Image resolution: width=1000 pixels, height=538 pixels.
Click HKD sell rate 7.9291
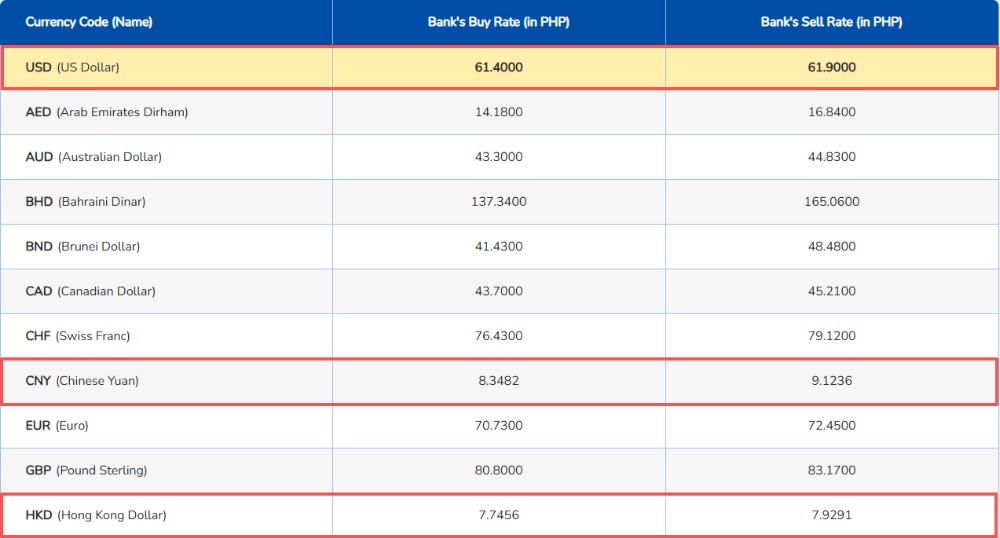[x=832, y=515]
